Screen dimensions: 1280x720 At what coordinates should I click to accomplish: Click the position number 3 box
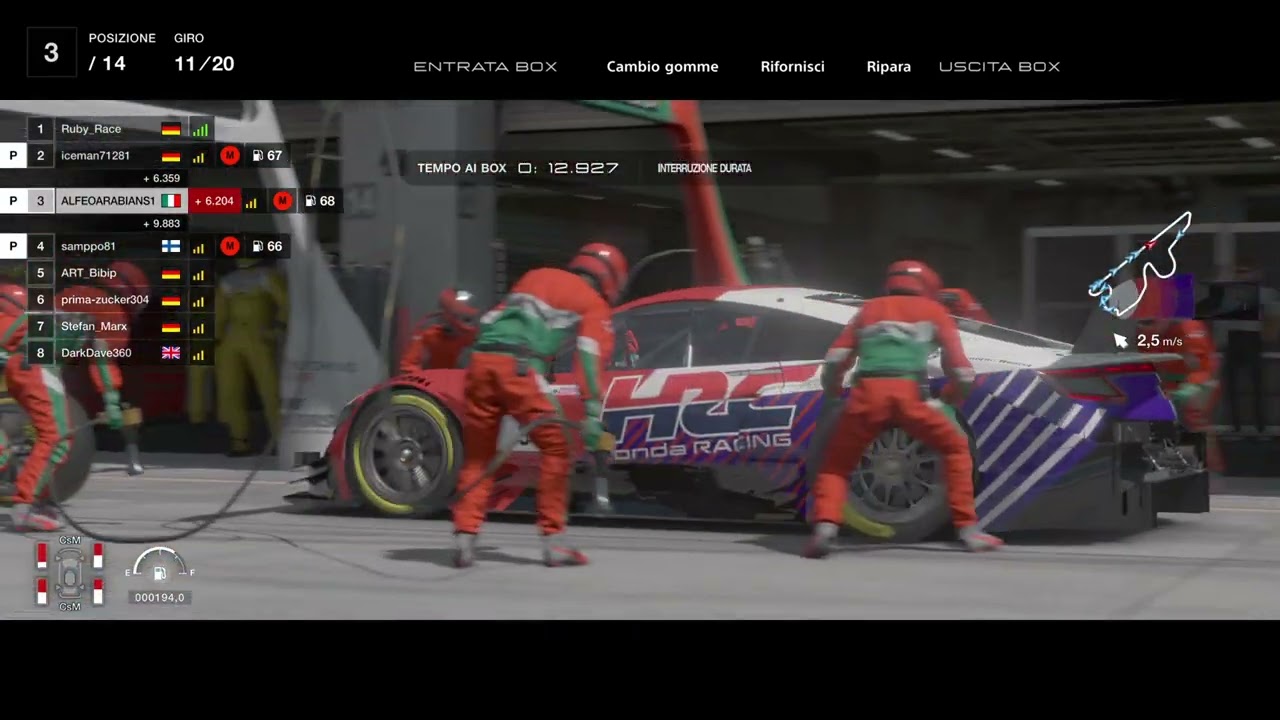point(51,52)
